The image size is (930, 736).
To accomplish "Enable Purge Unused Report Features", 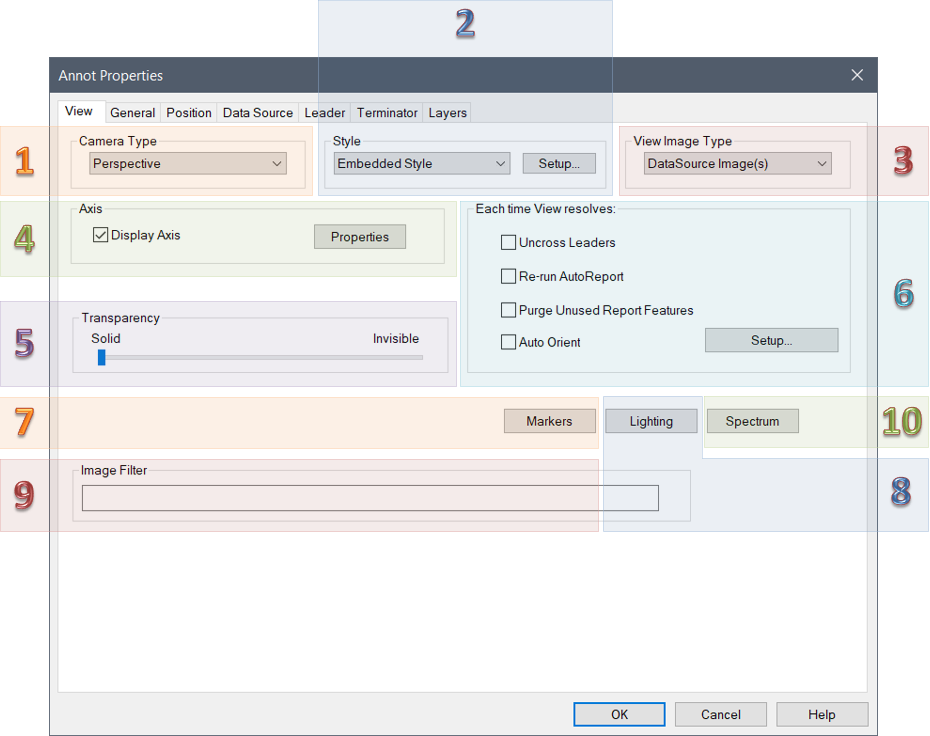I will (508, 311).
